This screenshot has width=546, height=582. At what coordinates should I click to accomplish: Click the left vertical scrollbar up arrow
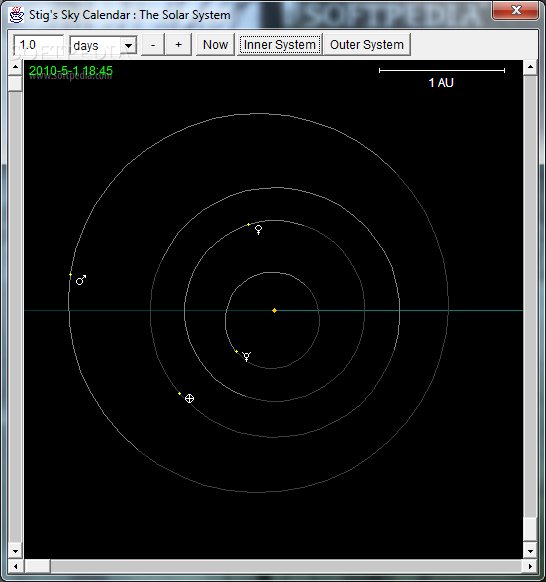[15, 68]
